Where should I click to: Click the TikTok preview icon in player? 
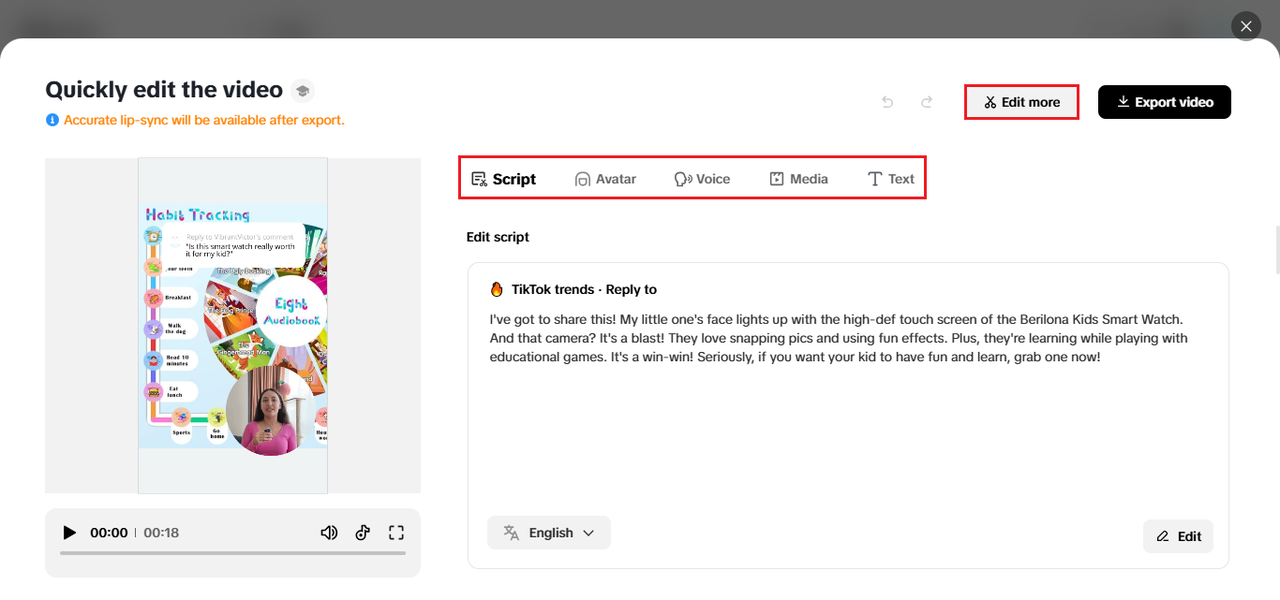click(x=363, y=533)
